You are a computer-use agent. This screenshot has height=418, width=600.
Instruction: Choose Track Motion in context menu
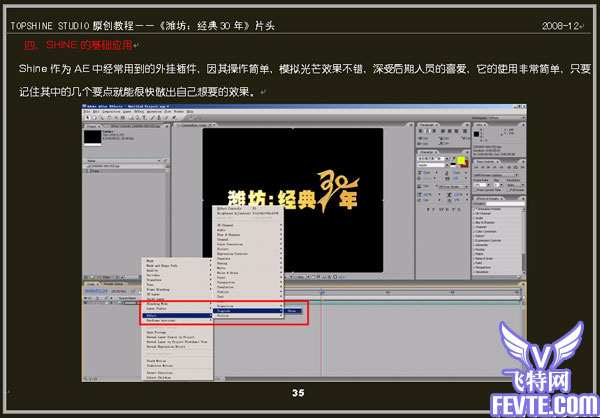click(x=176, y=361)
